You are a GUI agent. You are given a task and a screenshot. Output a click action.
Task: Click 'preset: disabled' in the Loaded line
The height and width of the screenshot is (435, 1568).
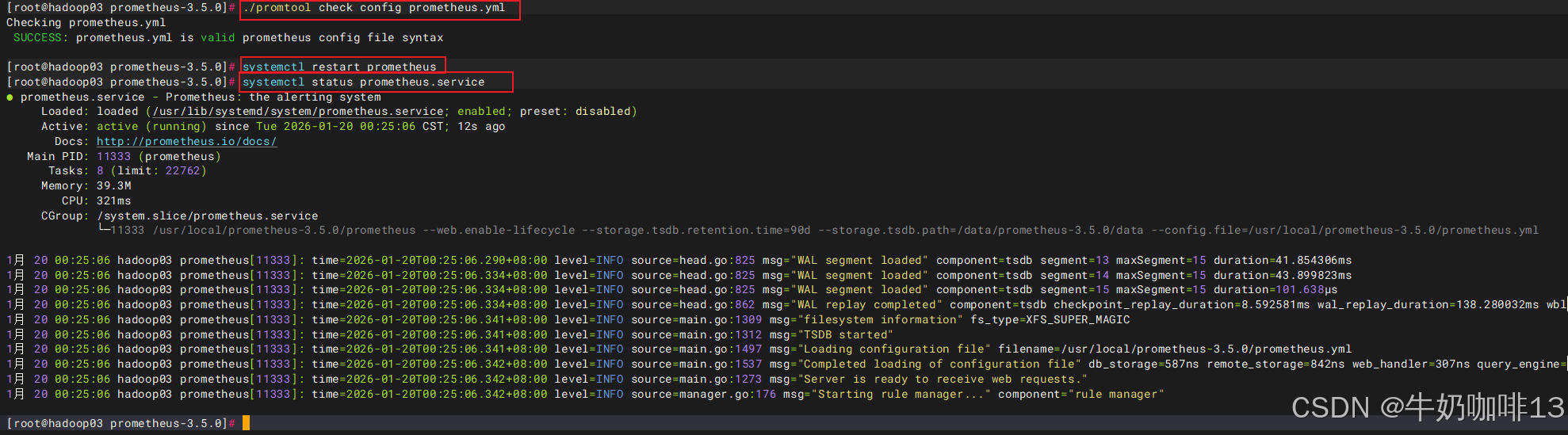point(575,112)
